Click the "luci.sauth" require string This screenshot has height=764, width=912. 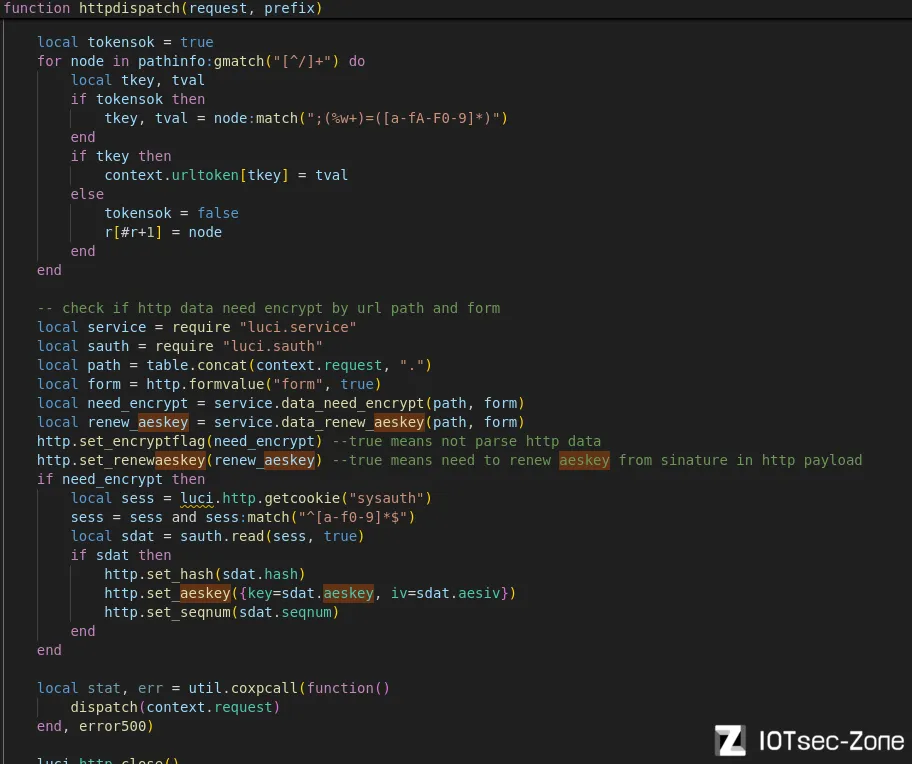coord(273,347)
